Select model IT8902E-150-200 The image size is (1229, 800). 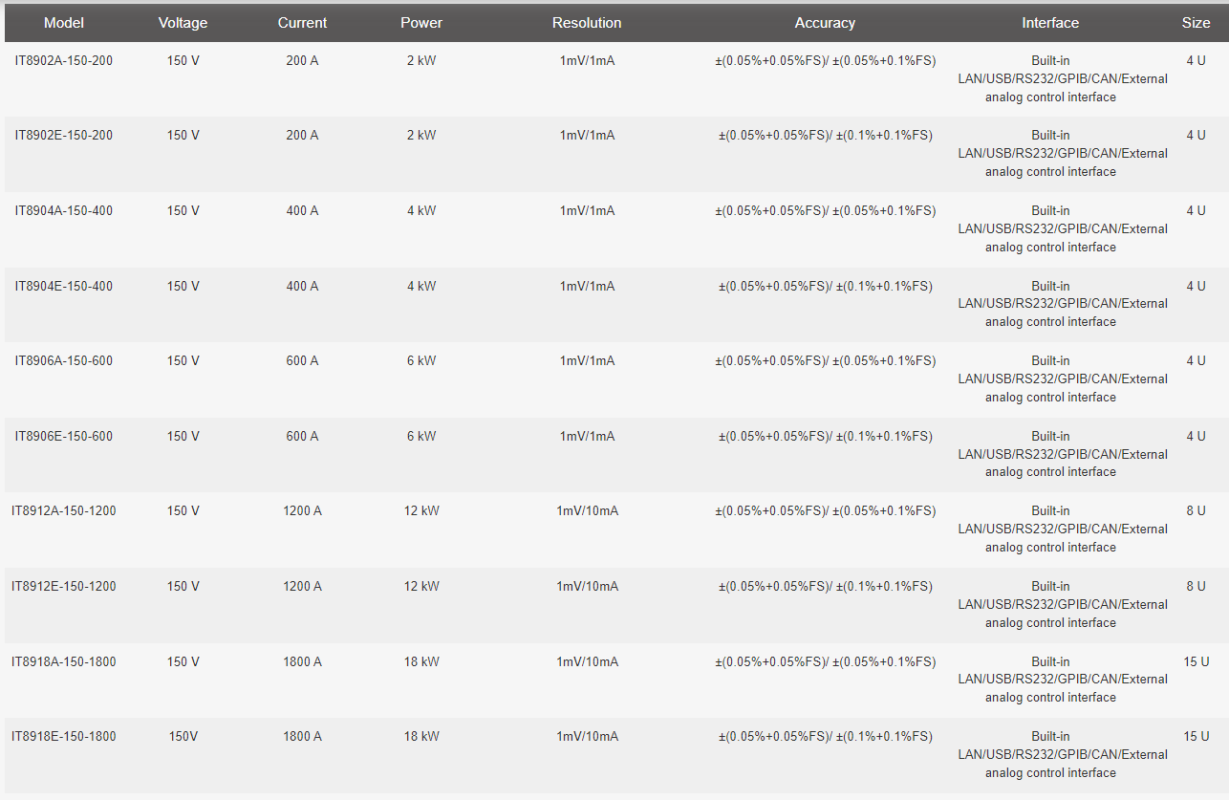tap(64, 135)
